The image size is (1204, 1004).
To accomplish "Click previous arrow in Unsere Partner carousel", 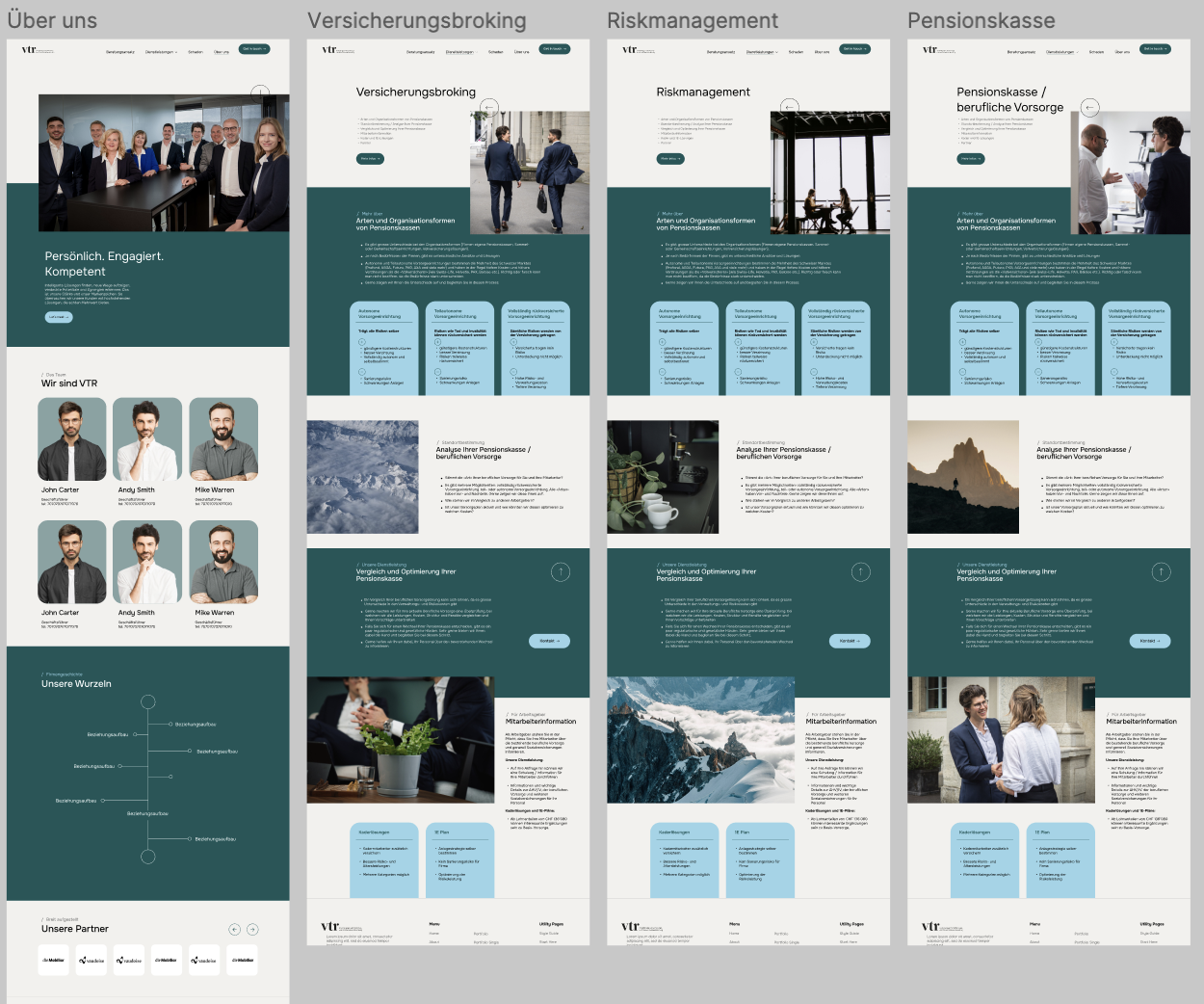I will click(234, 930).
